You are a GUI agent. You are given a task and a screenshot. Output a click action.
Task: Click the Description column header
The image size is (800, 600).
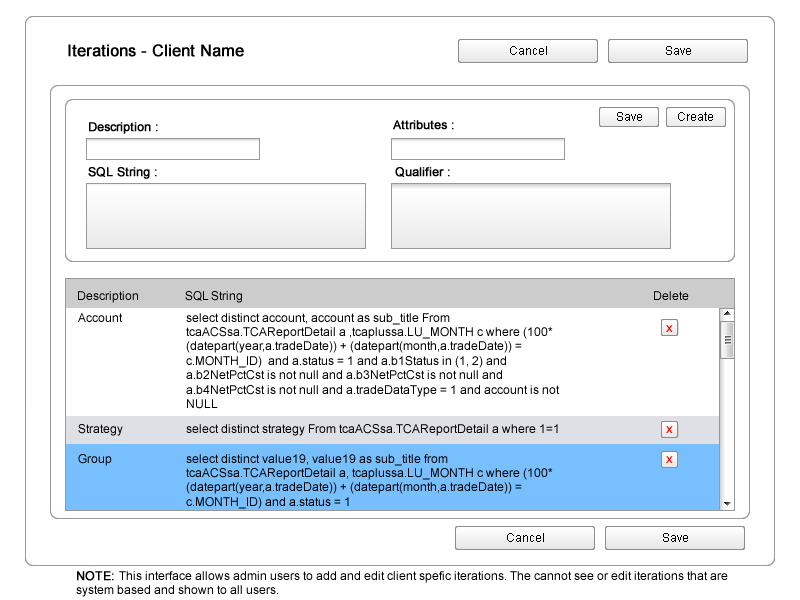[108, 296]
